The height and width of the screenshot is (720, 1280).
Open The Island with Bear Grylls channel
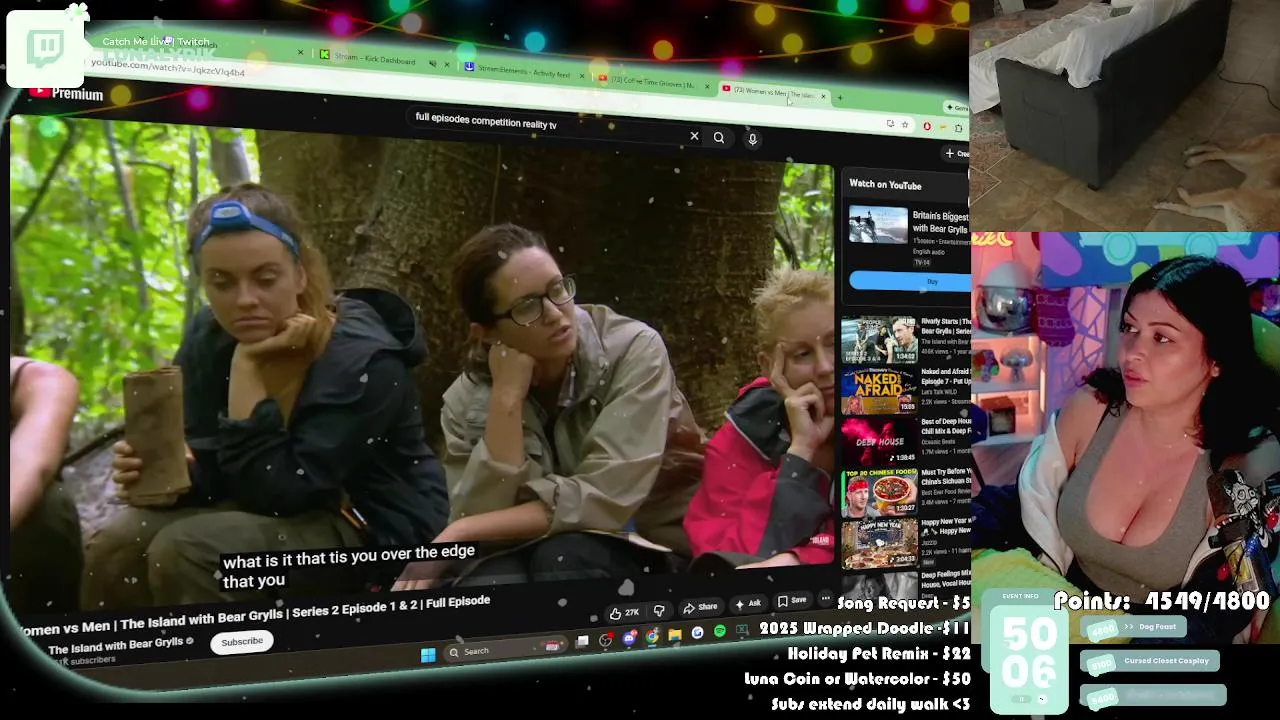coord(115,646)
